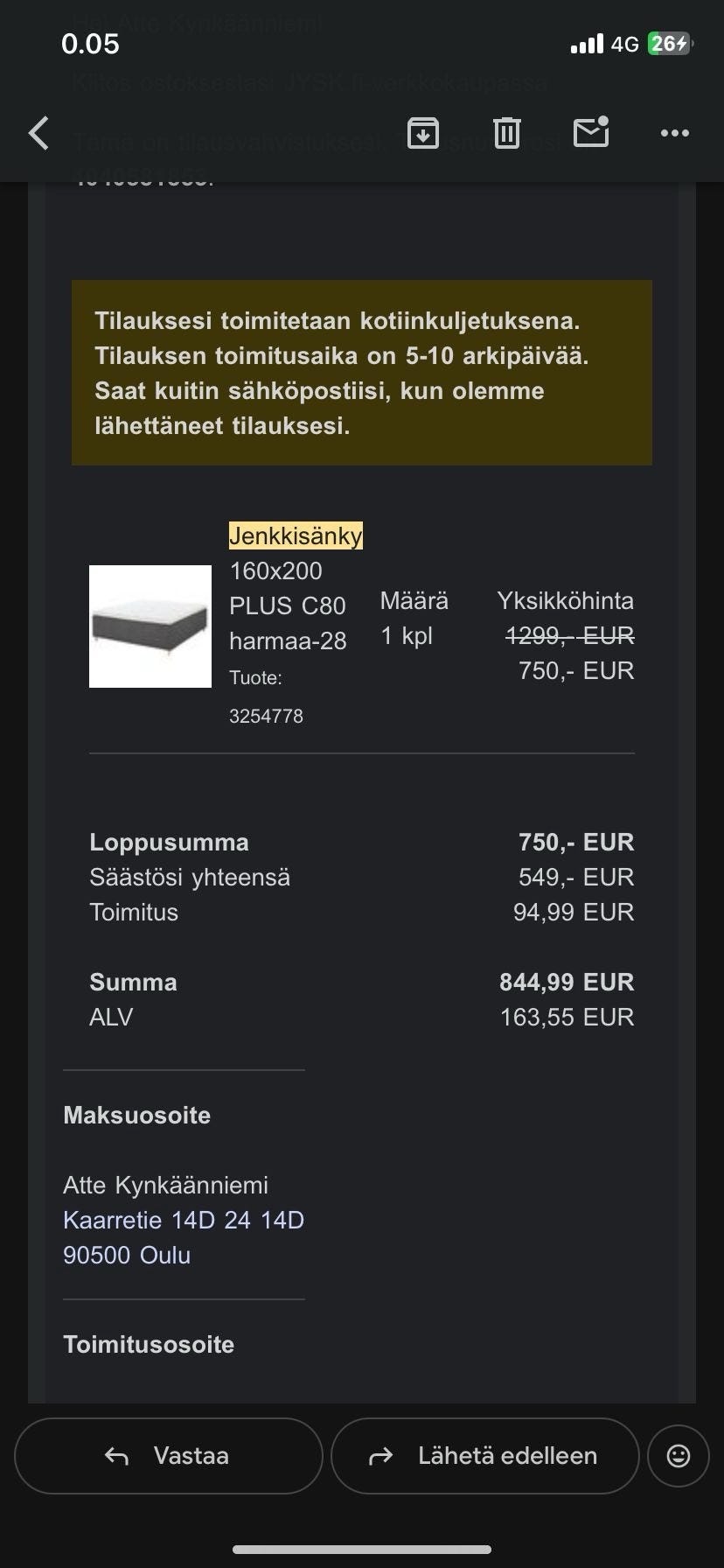Tap the product number 3254778
The image size is (724, 1568).
(266, 716)
